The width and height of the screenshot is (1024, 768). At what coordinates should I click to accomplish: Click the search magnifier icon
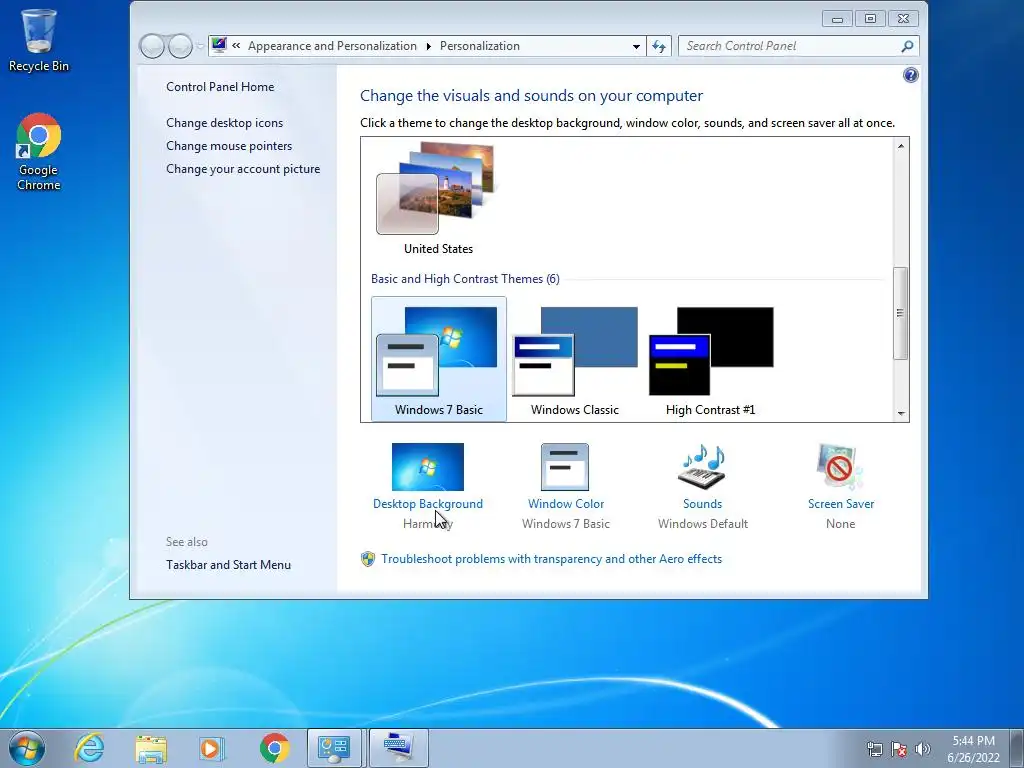[907, 46]
